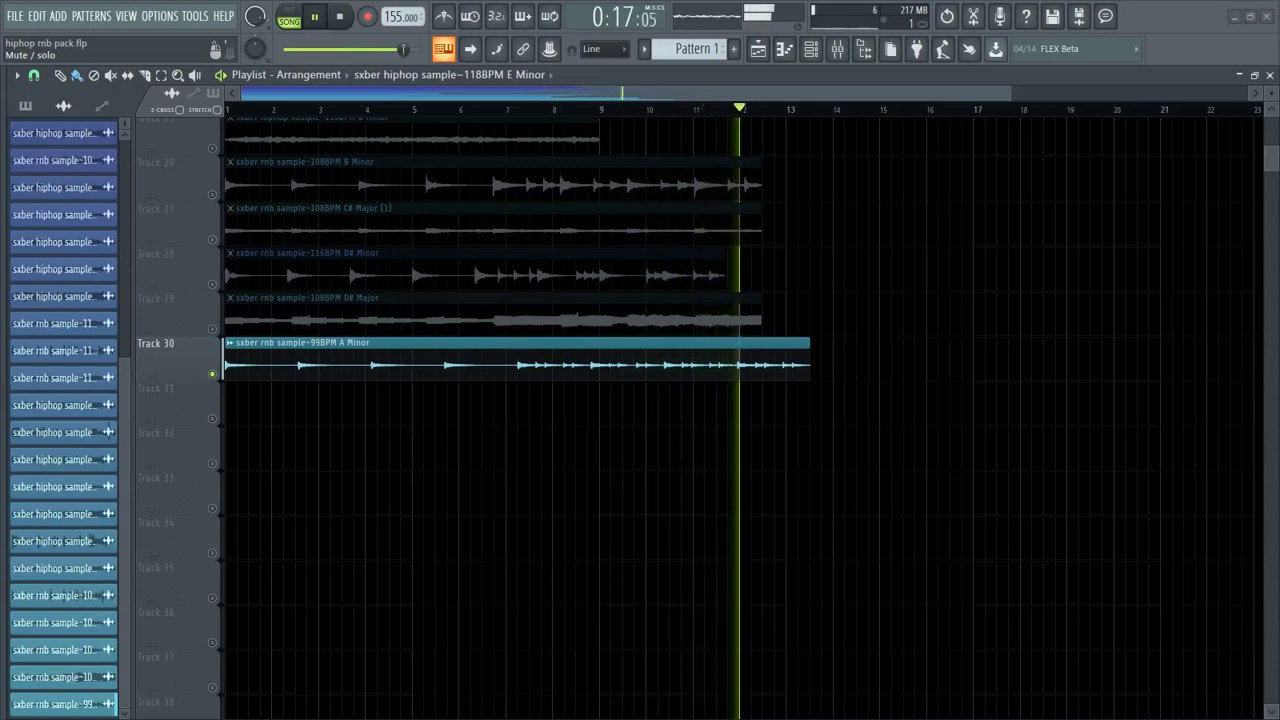
Task: Open the plugin picker plug icon
Action: (x=916, y=49)
